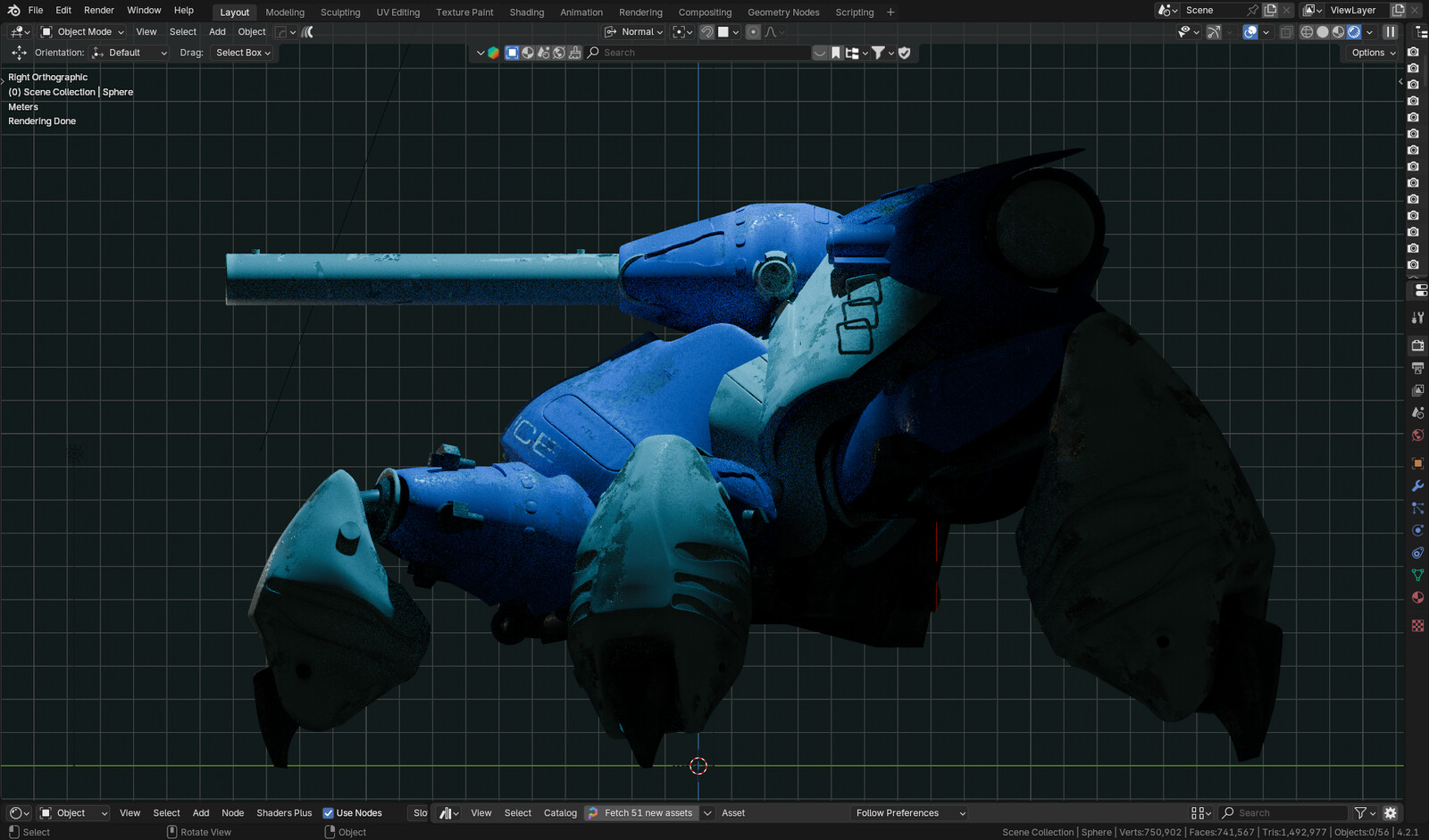Open the File menu

click(36, 11)
